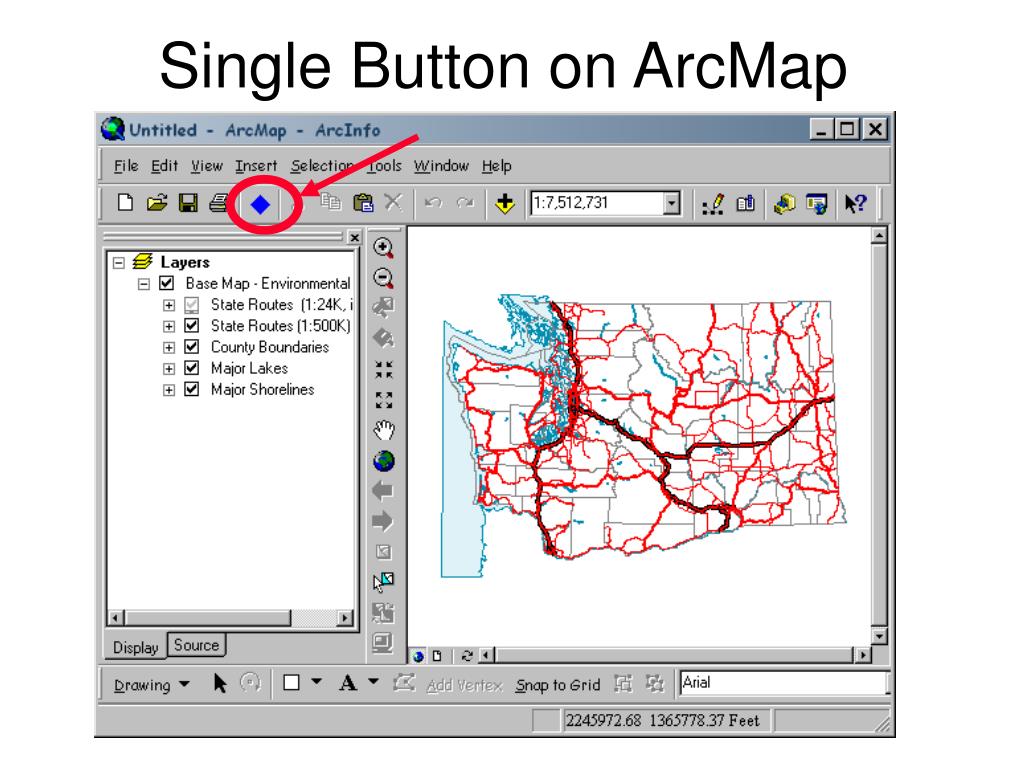Expand the Major Shorelines layer

(x=169, y=390)
